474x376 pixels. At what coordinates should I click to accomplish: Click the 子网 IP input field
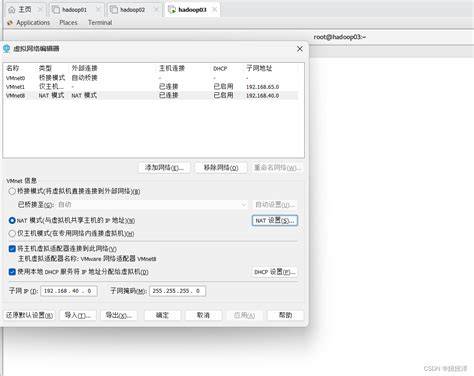(69, 291)
